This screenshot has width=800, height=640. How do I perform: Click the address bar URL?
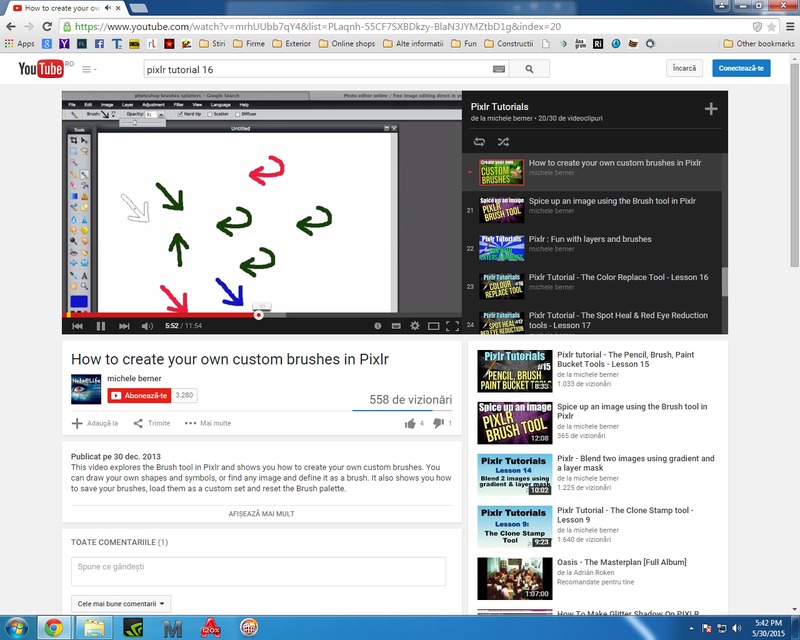point(318,27)
